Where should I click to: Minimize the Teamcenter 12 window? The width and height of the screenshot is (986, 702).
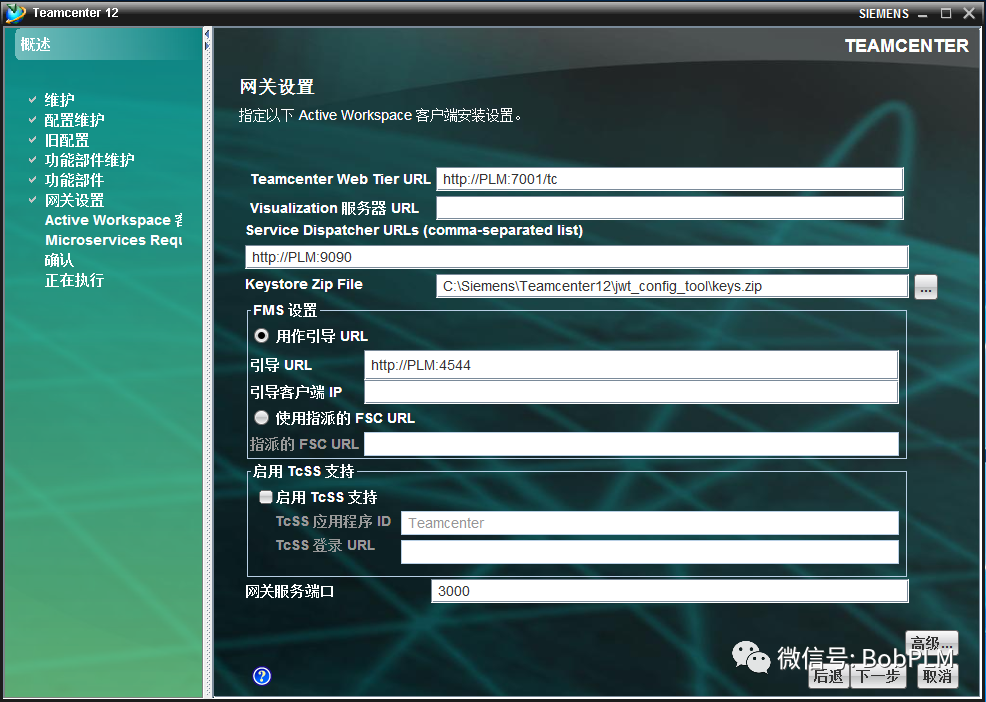coord(923,14)
